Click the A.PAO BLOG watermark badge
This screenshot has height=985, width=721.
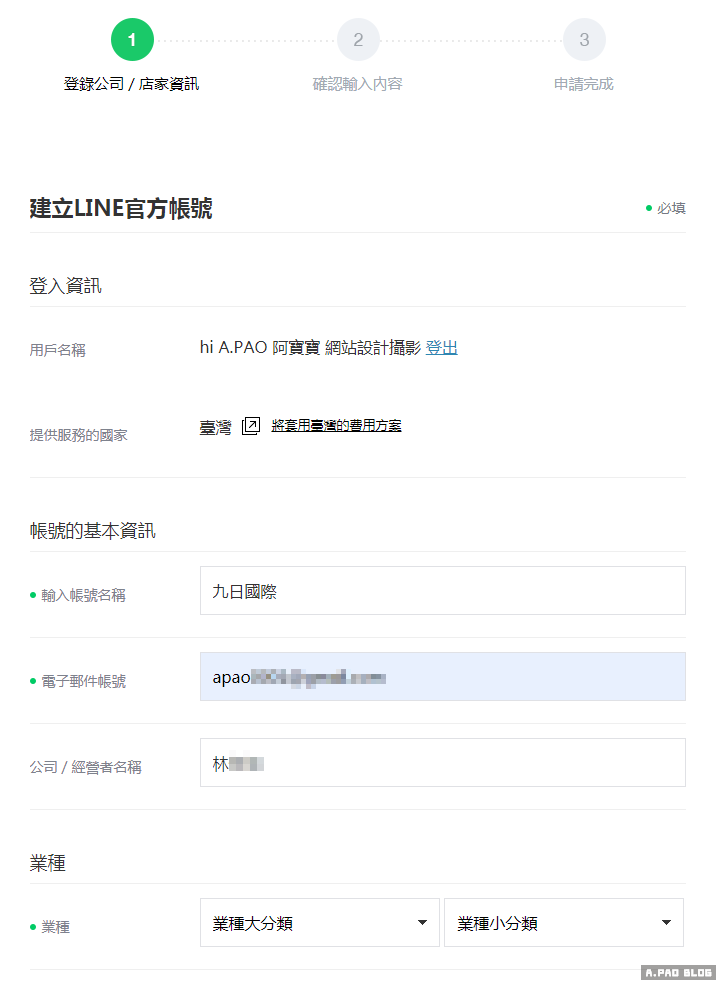(677, 973)
